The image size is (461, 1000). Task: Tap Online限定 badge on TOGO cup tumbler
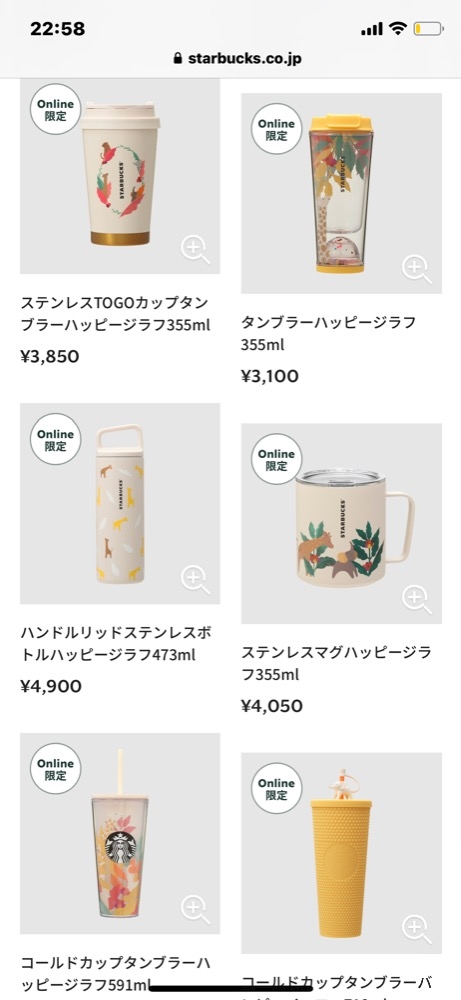click(55, 110)
